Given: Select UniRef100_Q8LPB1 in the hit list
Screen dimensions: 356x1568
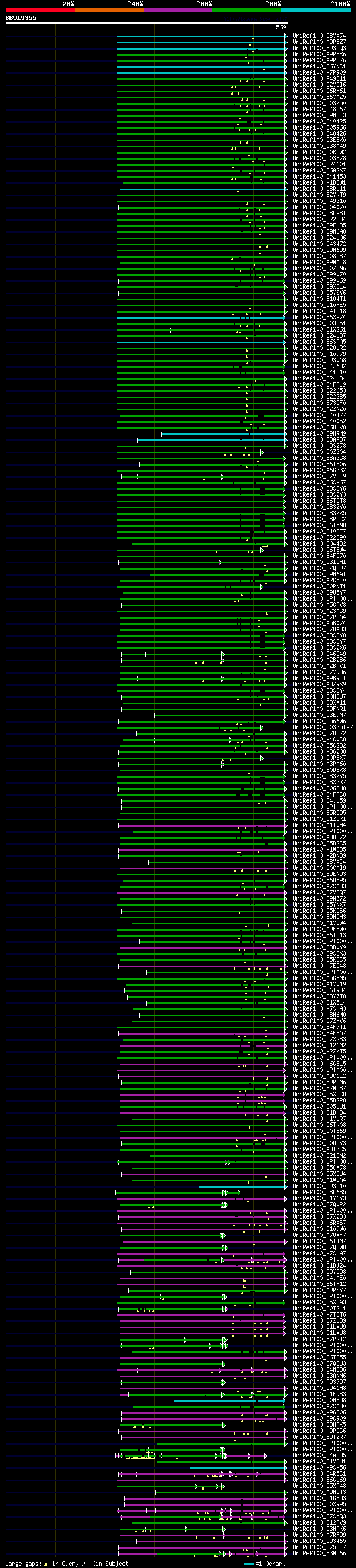Looking at the screenshot, I should pyautogui.click(x=319, y=213).
